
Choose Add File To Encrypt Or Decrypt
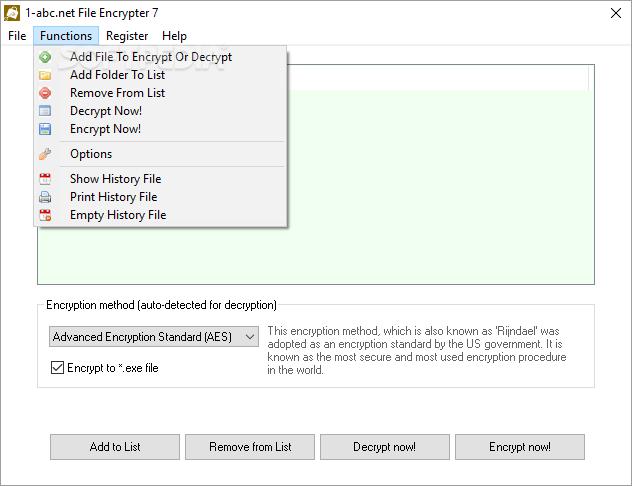coord(160,57)
